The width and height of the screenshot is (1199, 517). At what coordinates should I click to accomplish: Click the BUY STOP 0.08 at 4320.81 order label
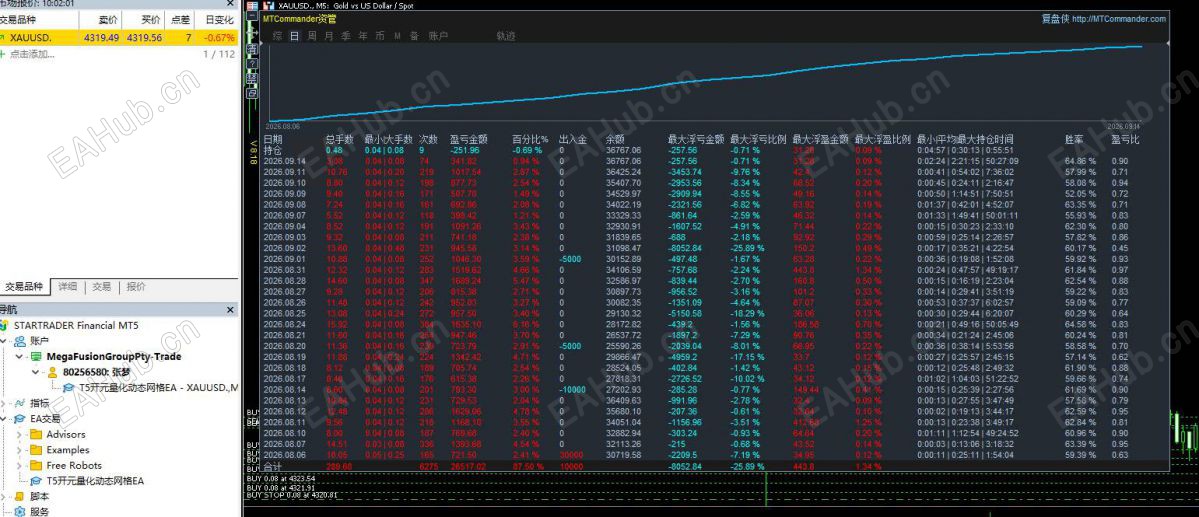coord(292,495)
